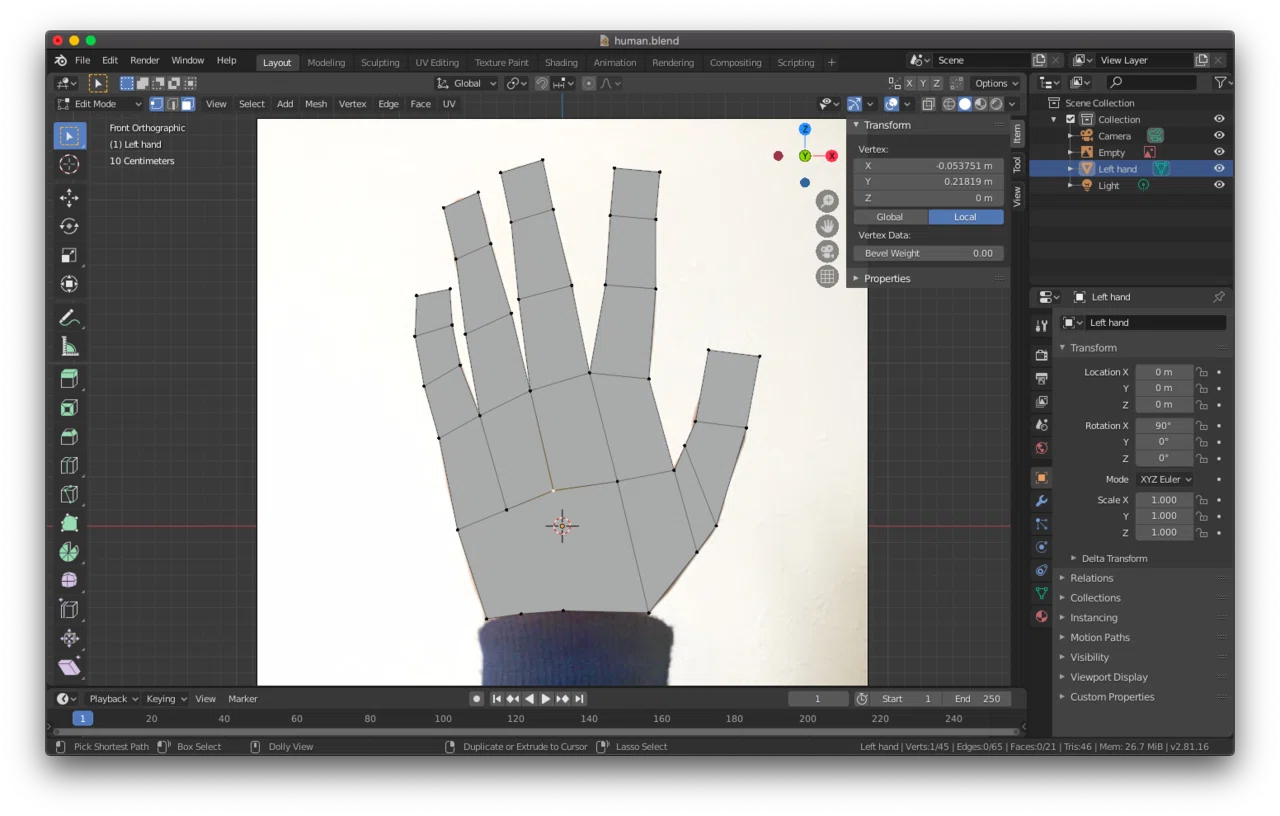Pick the Measure tool
Viewport: 1280px width, 816px height.
coord(69,347)
